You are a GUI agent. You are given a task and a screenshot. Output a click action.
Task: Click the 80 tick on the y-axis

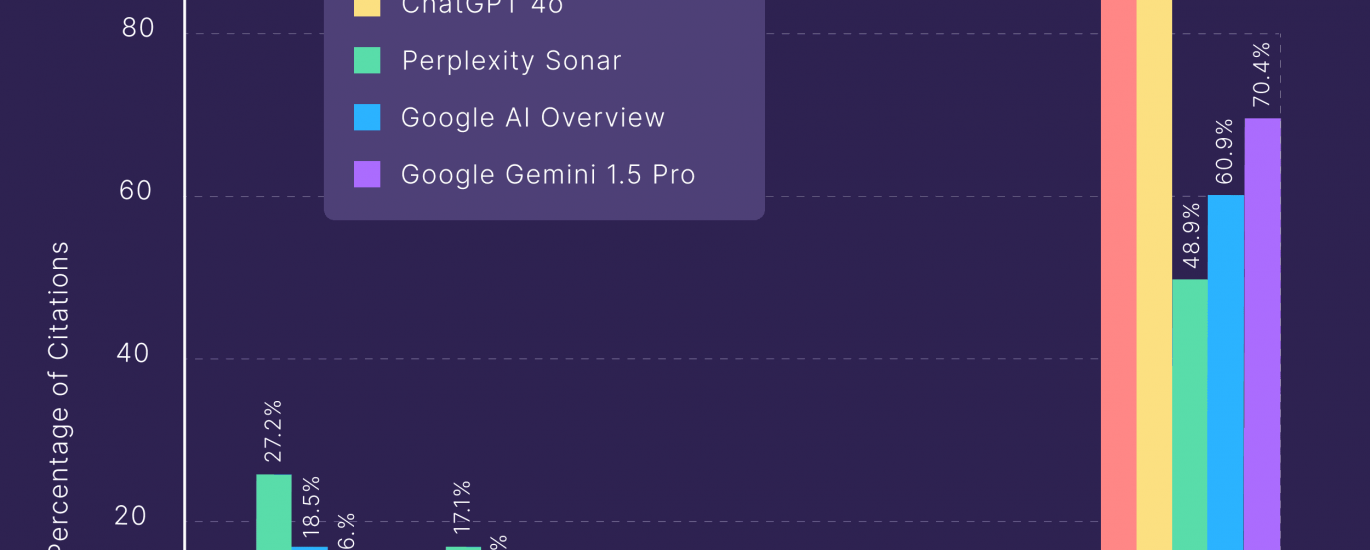tap(138, 28)
